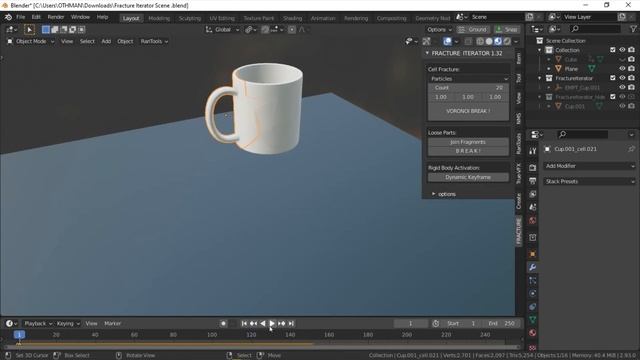Switch to Material Preview viewport shading
This screenshot has height=360, width=640.
pyautogui.click(x=498, y=41)
